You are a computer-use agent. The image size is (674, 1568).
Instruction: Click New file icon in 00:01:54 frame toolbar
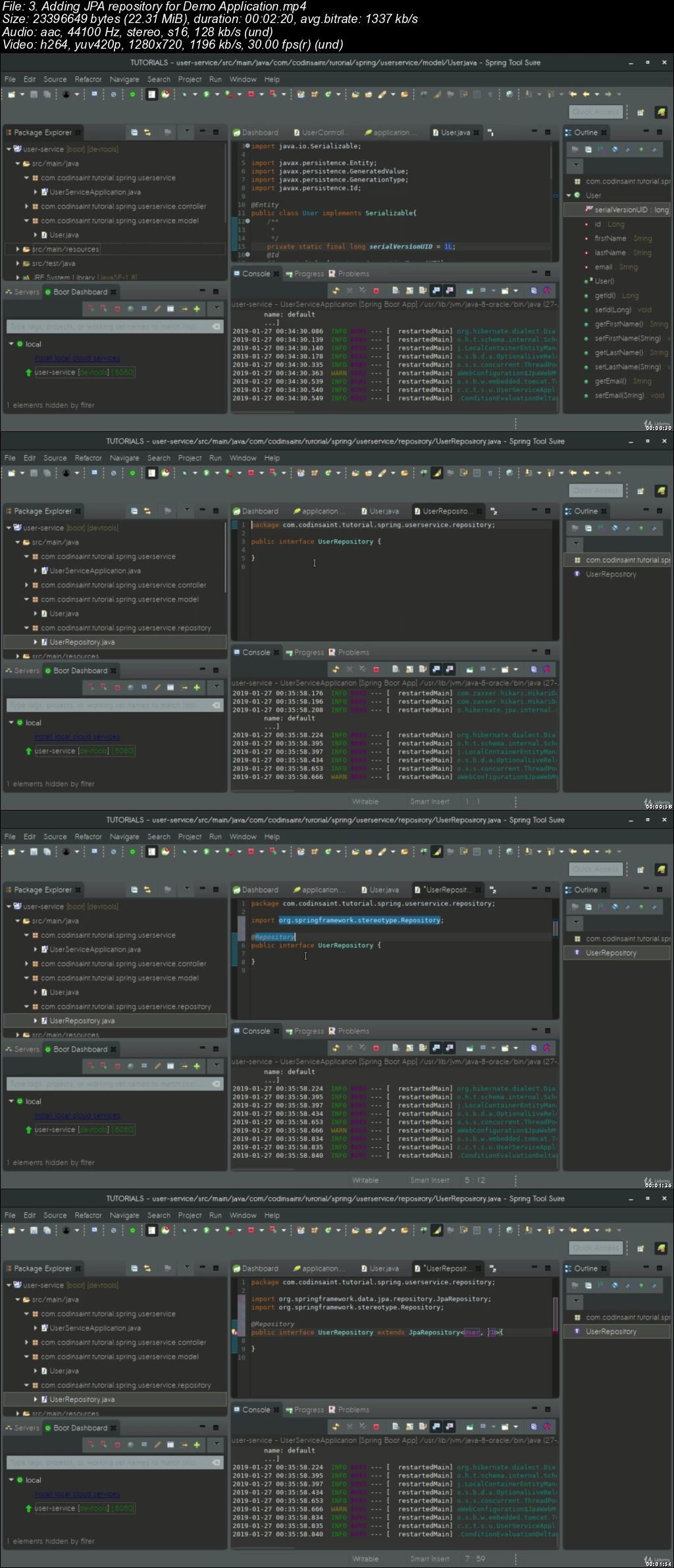coord(12,1230)
